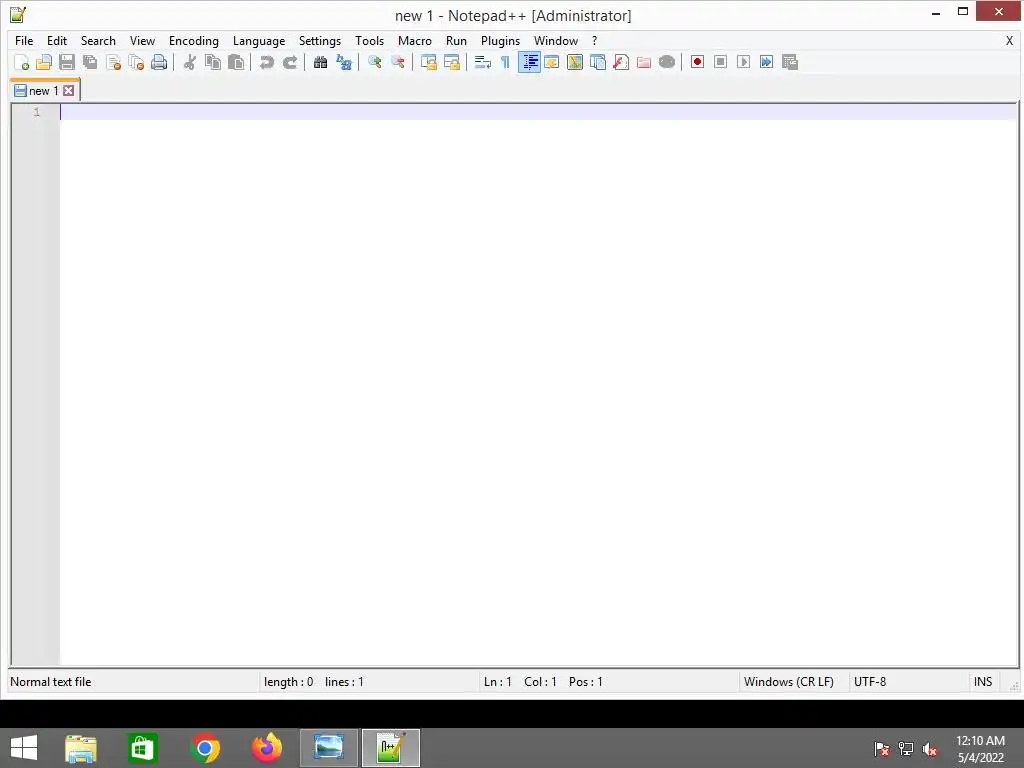The width and height of the screenshot is (1024, 768).
Task: Toggle synchronize vertical scrolling icon
Action: point(428,62)
